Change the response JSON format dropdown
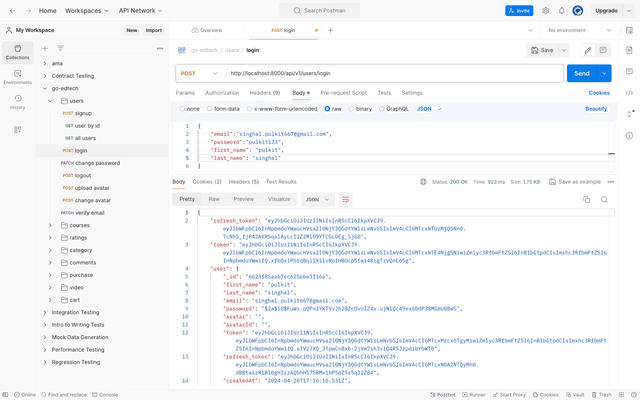The width and height of the screenshot is (640, 400). point(317,199)
